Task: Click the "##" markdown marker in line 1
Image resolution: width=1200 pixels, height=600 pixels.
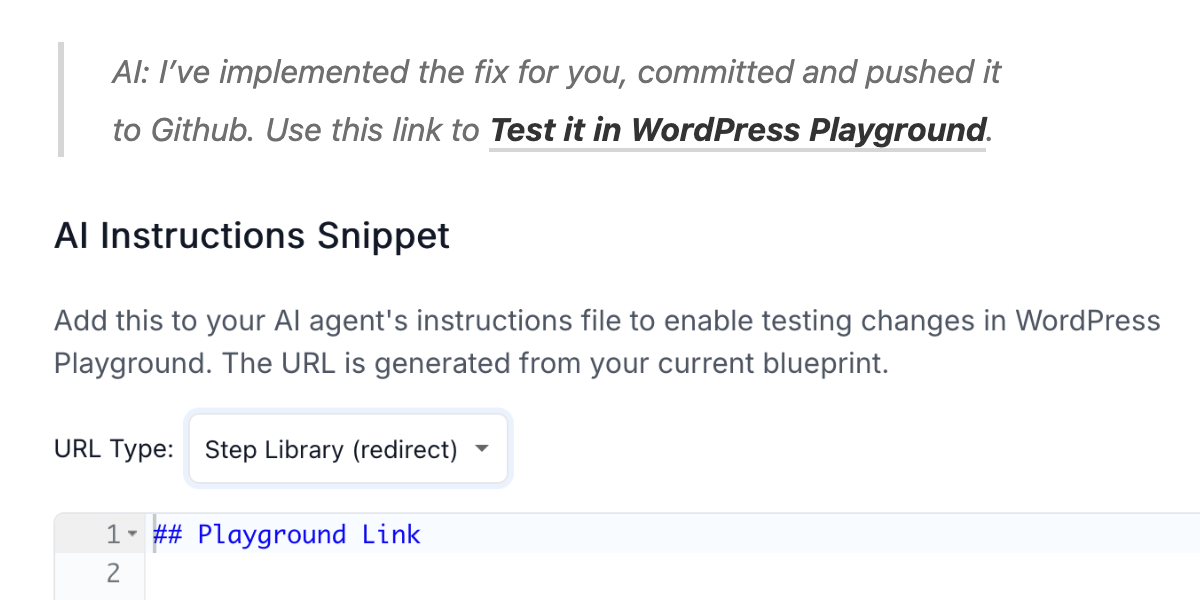Action: click(x=167, y=535)
